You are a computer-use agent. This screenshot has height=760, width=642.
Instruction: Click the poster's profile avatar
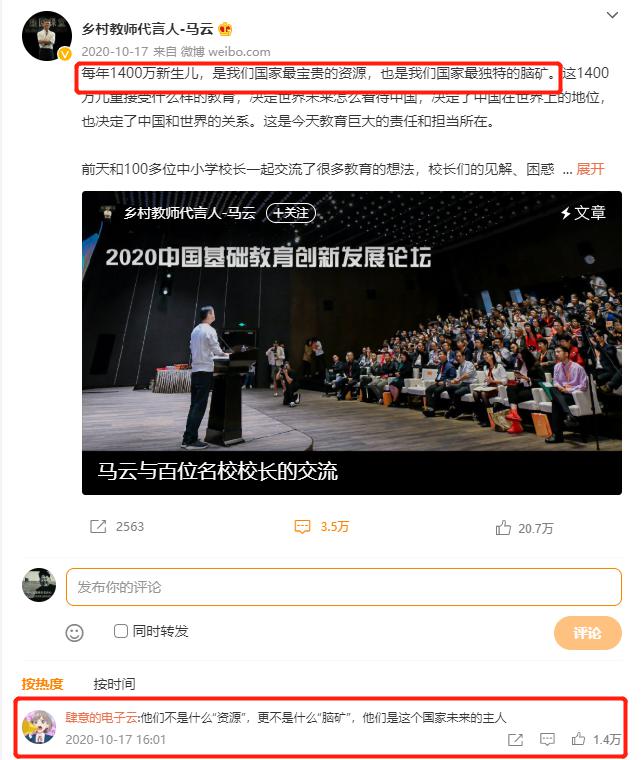(x=47, y=36)
